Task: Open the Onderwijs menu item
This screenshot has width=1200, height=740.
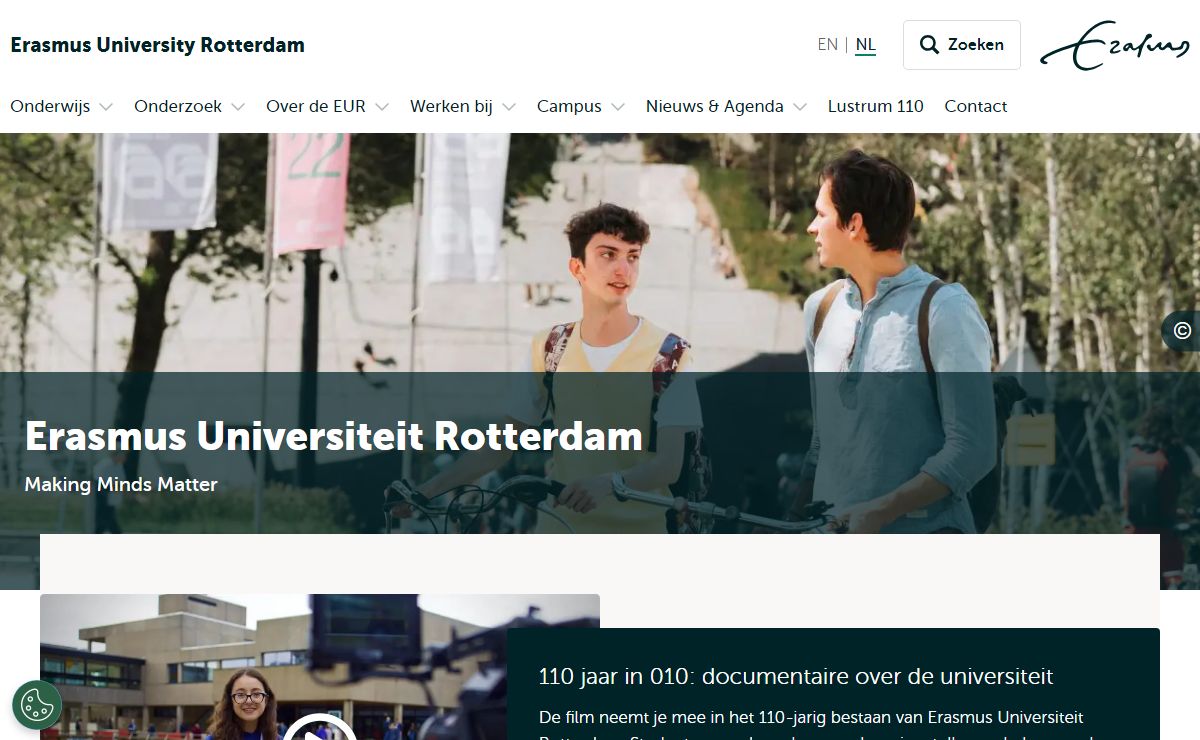Action: pyautogui.click(x=50, y=106)
